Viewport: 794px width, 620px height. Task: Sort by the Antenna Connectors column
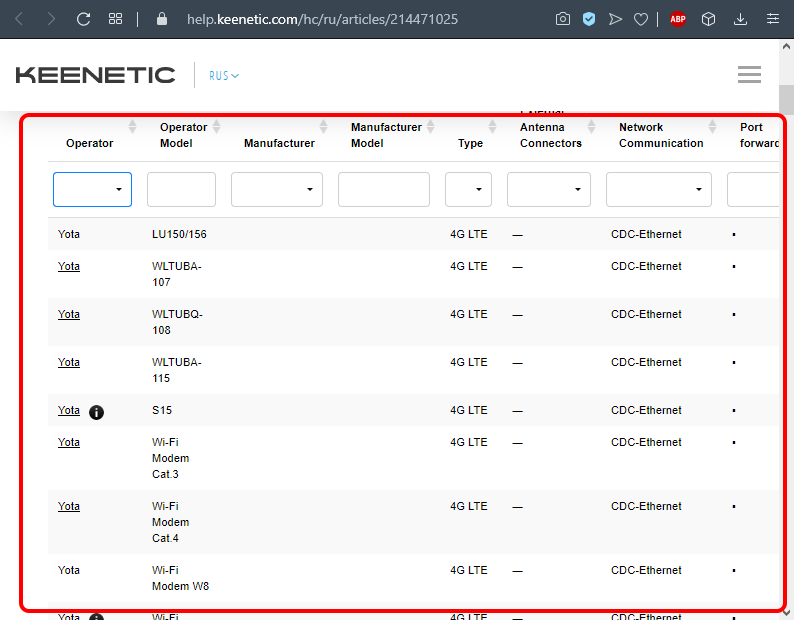[x=591, y=126]
